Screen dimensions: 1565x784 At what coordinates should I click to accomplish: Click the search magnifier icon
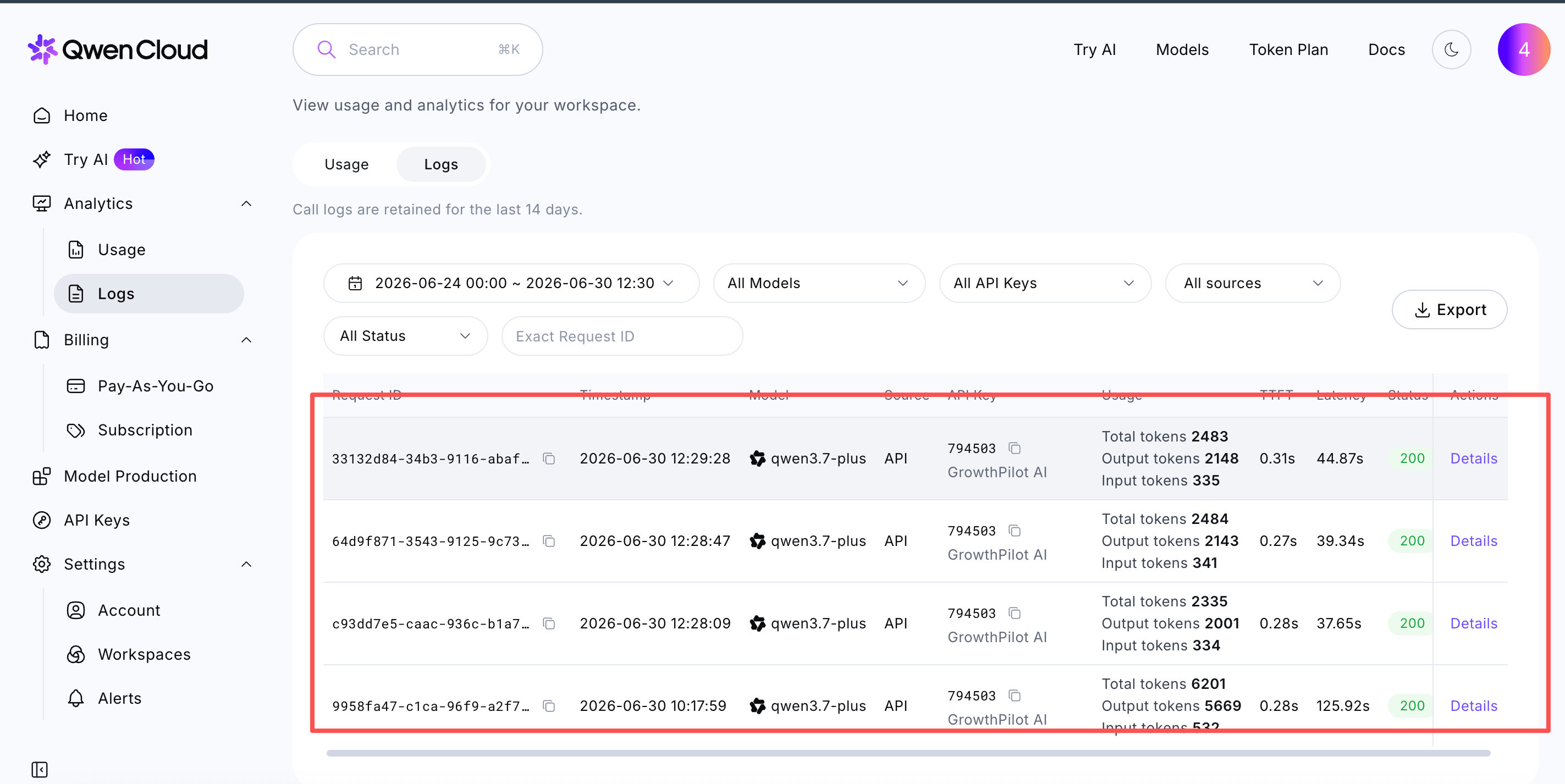[327, 49]
